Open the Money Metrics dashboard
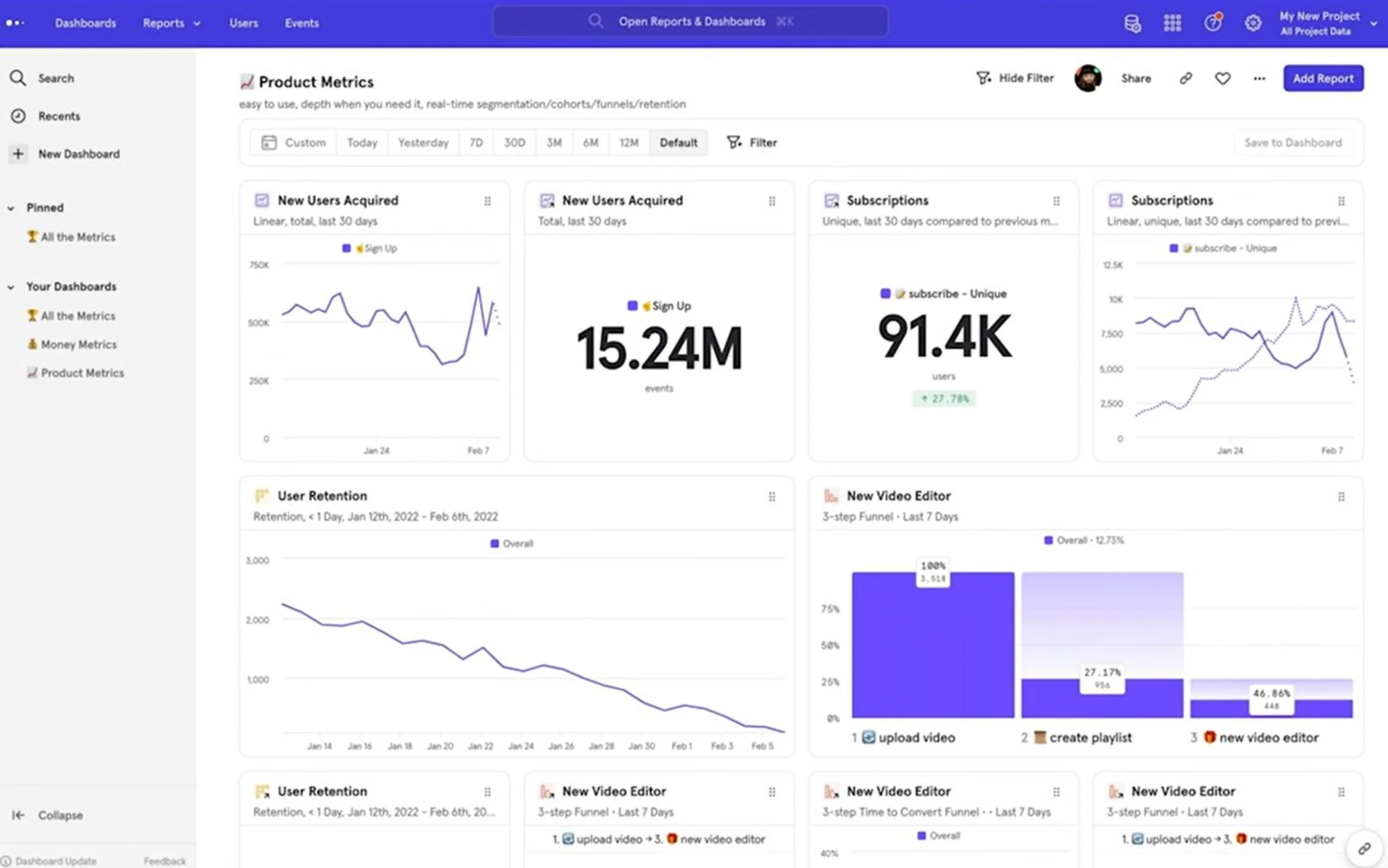Viewport: 1388px width, 868px height. click(78, 344)
